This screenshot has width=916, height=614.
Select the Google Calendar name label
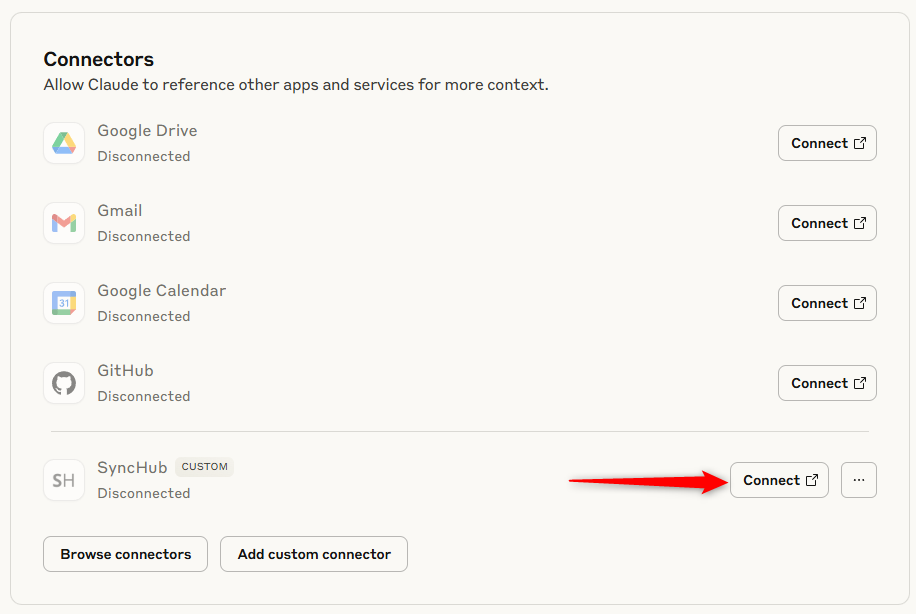161,291
